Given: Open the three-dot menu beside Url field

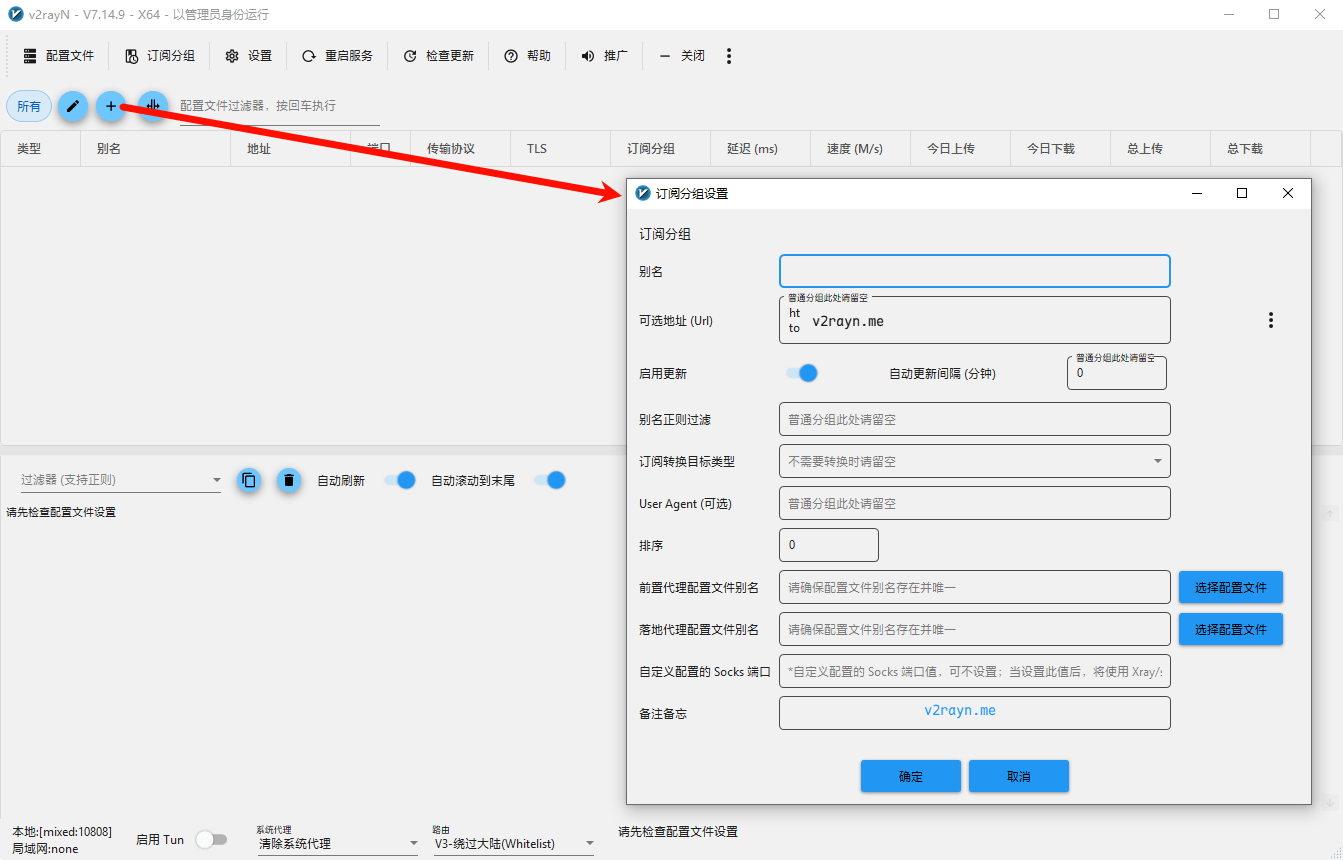Looking at the screenshot, I should [x=1271, y=320].
